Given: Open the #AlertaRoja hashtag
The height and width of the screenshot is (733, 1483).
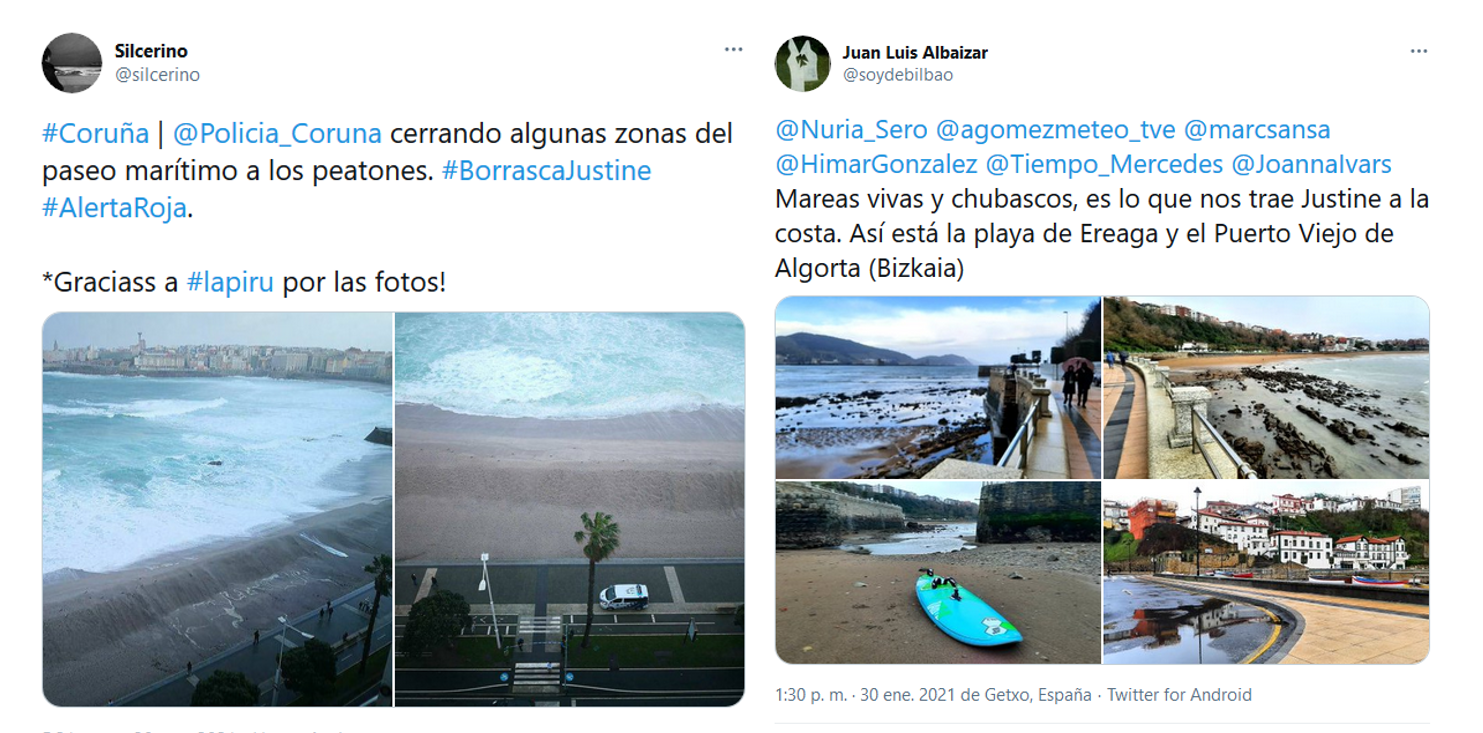Looking at the screenshot, I should (114, 208).
